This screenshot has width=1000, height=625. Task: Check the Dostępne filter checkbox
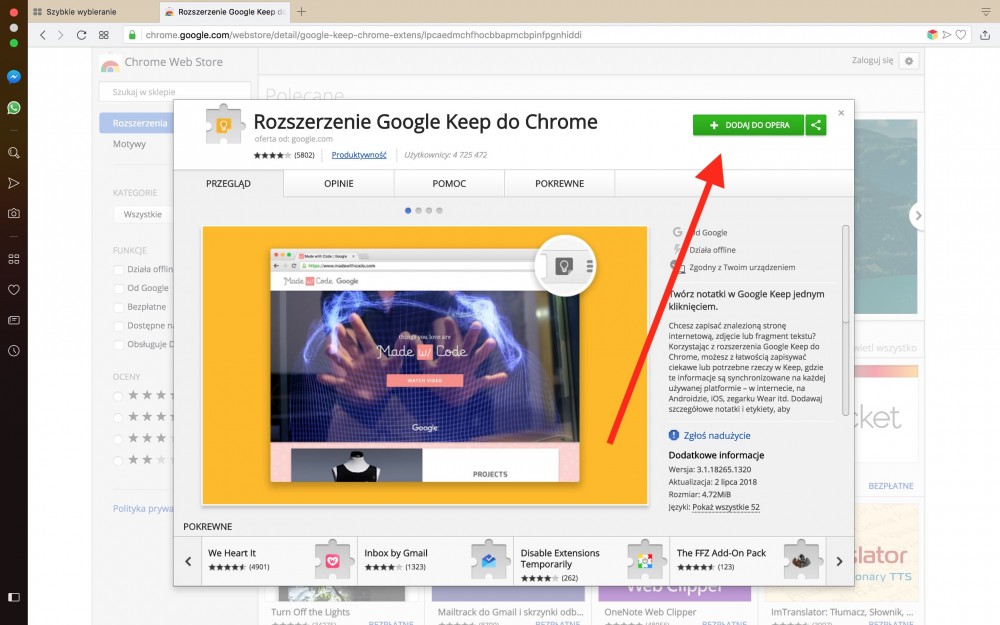tap(118, 326)
